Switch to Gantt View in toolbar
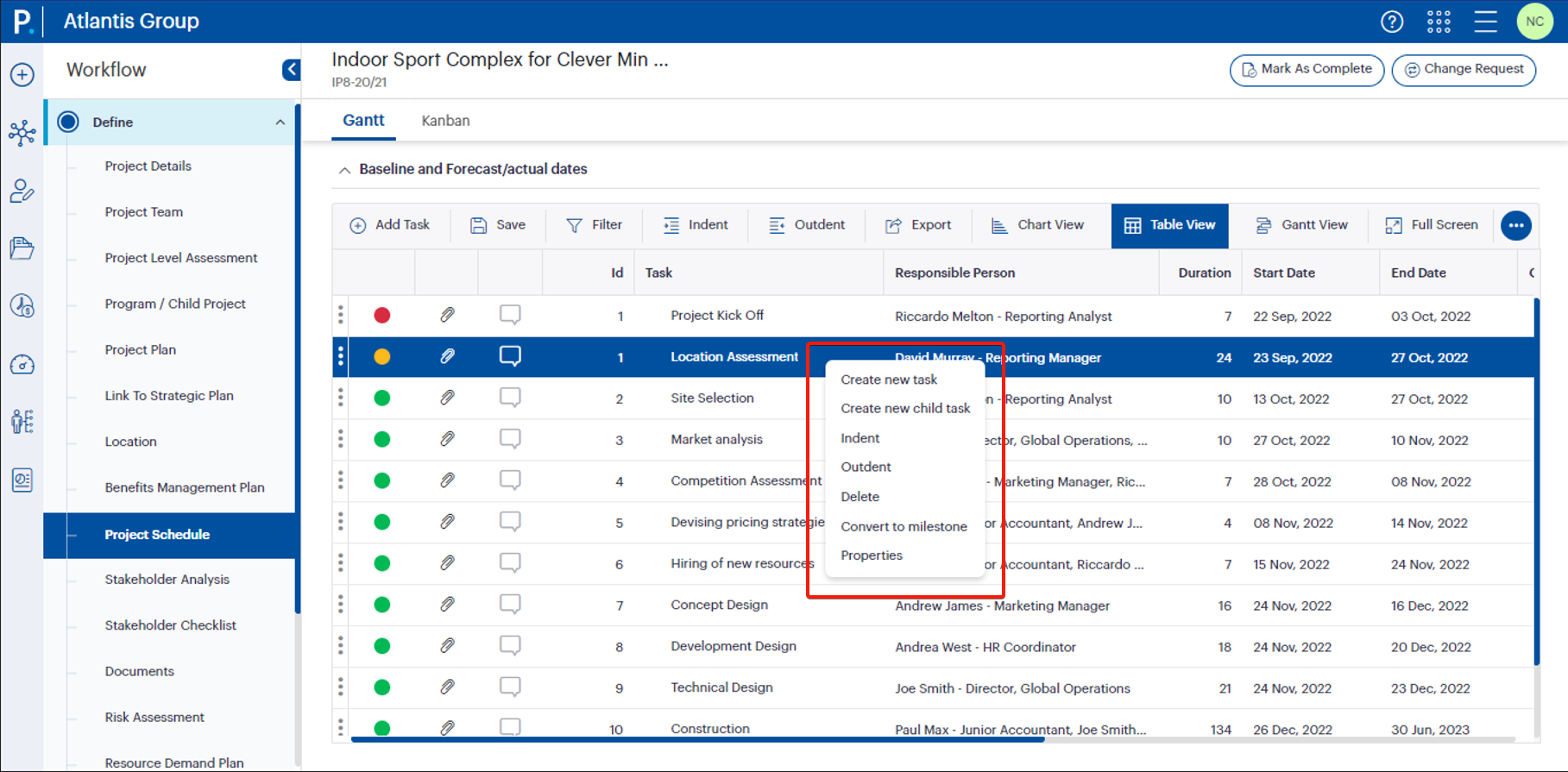The height and width of the screenshot is (772, 1568). tap(1301, 225)
